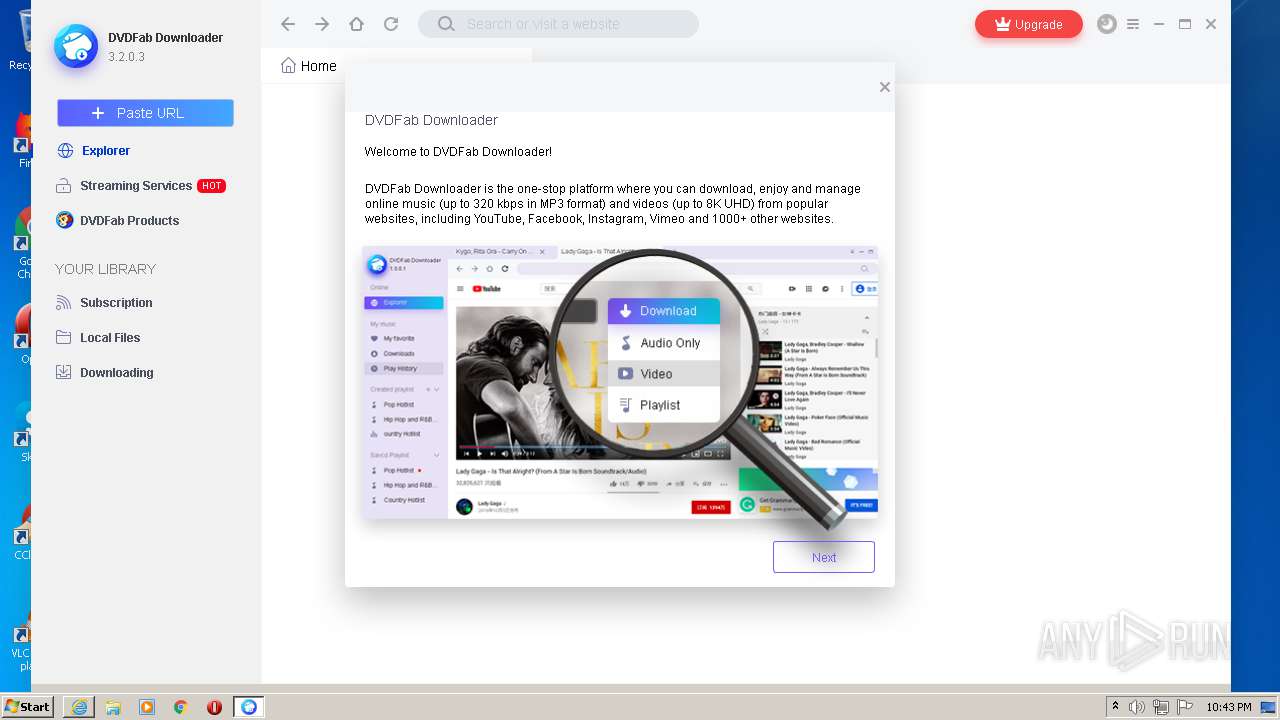The height and width of the screenshot is (720, 1280).
Task: Click the network tray icon
Action: (x=1161, y=707)
